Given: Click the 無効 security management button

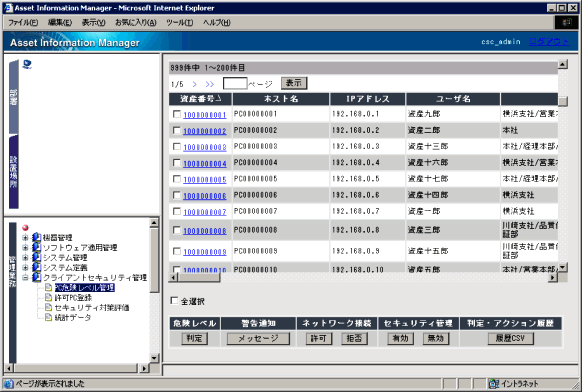Looking at the screenshot, I should (x=436, y=338).
